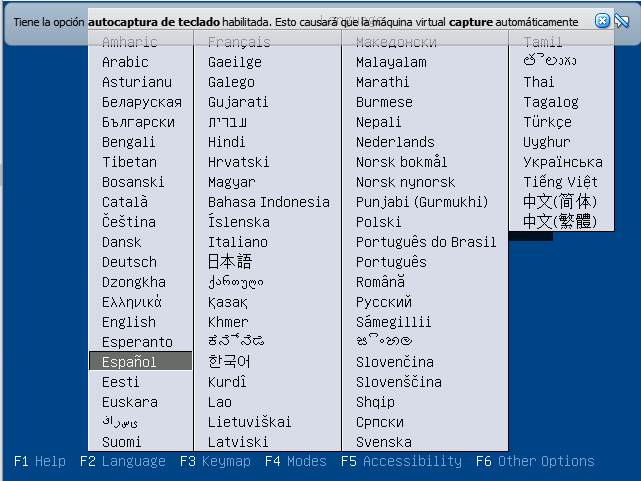
Task: Choose English from the language list
Action: click(x=129, y=322)
